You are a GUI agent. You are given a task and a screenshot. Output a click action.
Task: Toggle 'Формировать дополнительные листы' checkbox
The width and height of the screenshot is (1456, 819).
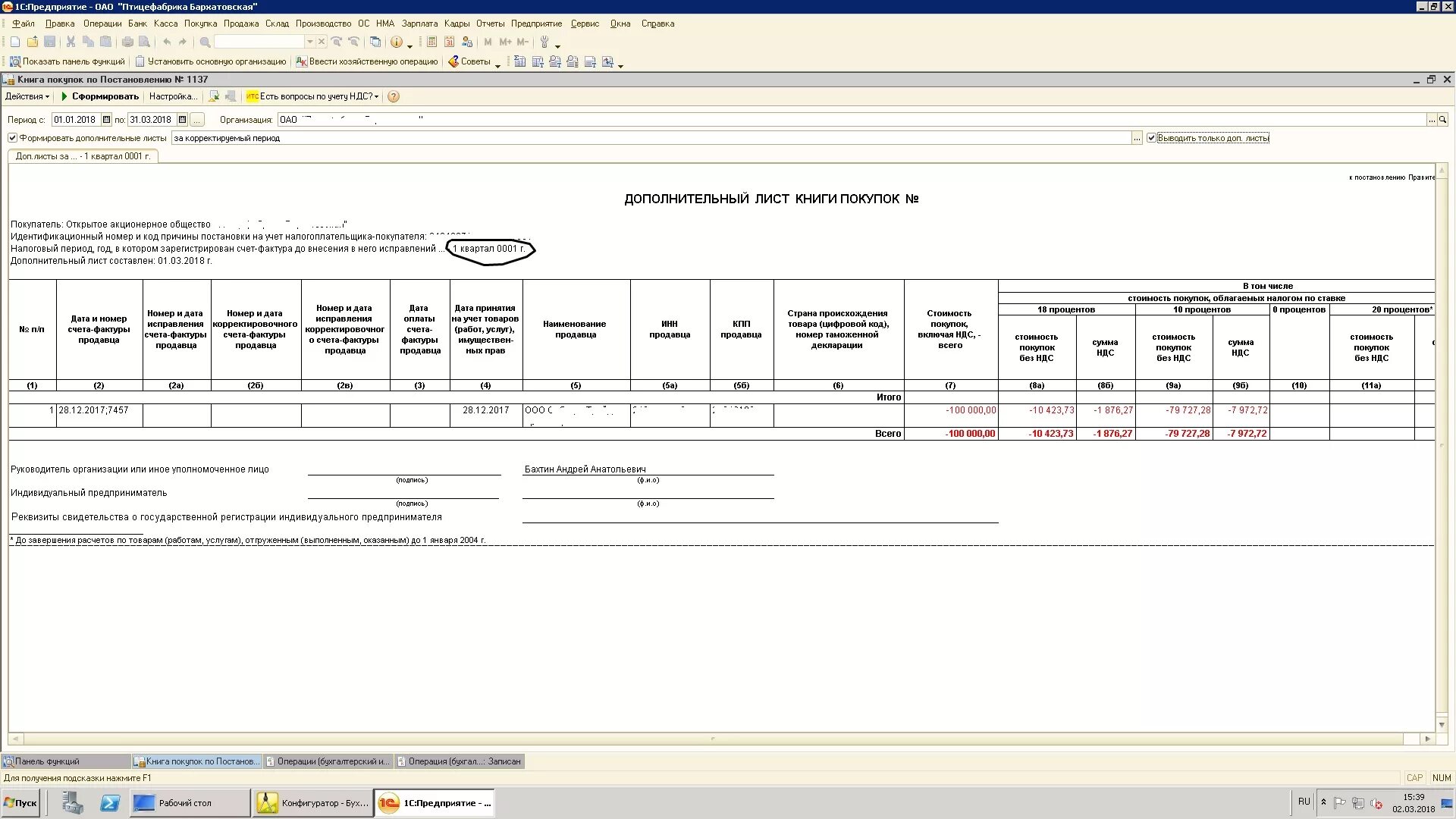pyautogui.click(x=13, y=138)
